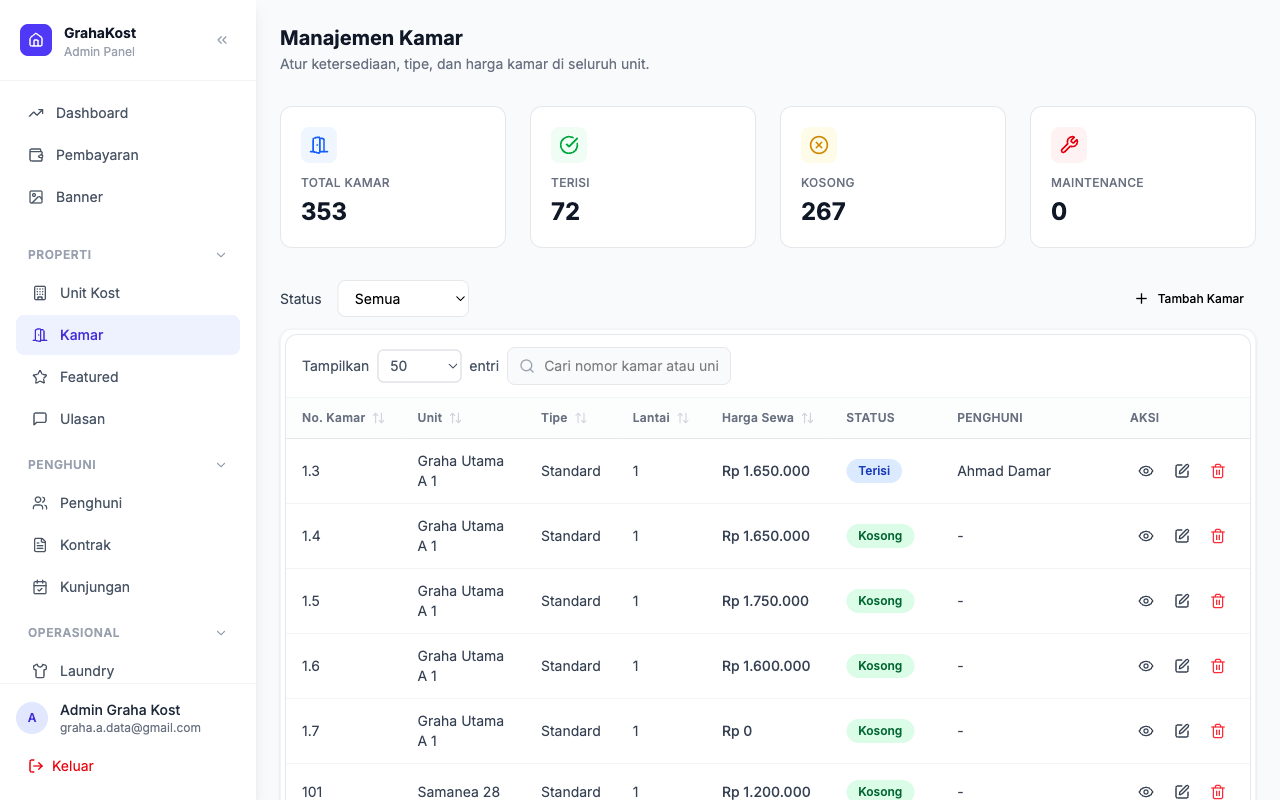Navigate to Kontrak page
The width and height of the screenshot is (1280, 800).
click(128, 545)
